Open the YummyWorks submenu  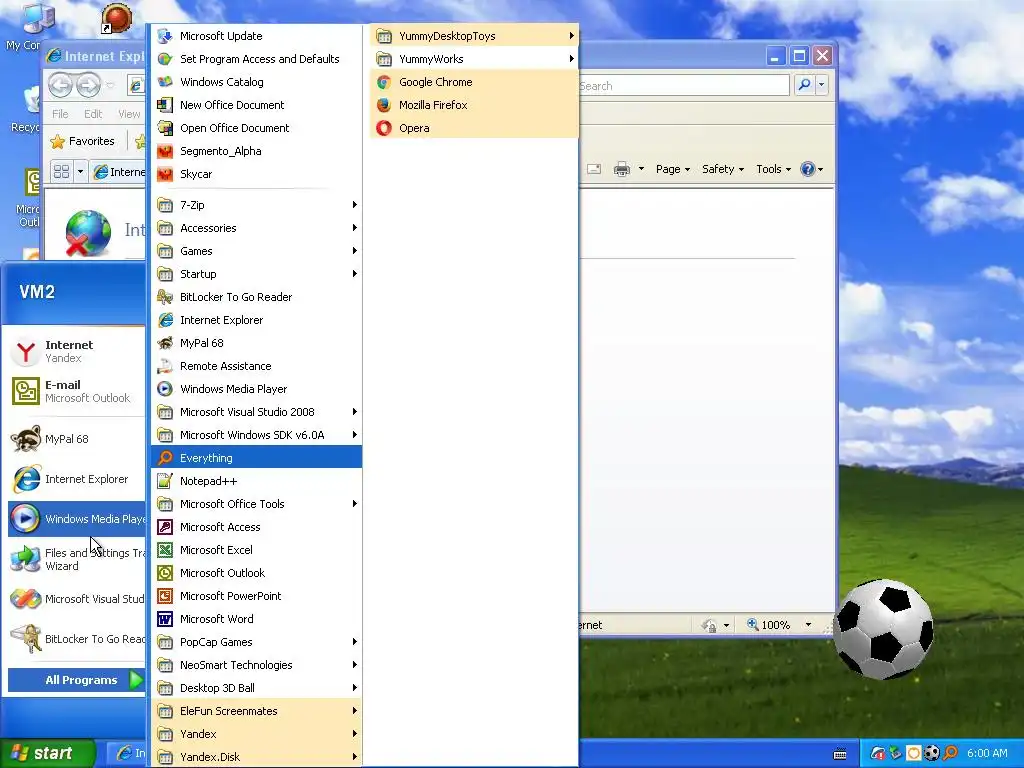(474, 59)
